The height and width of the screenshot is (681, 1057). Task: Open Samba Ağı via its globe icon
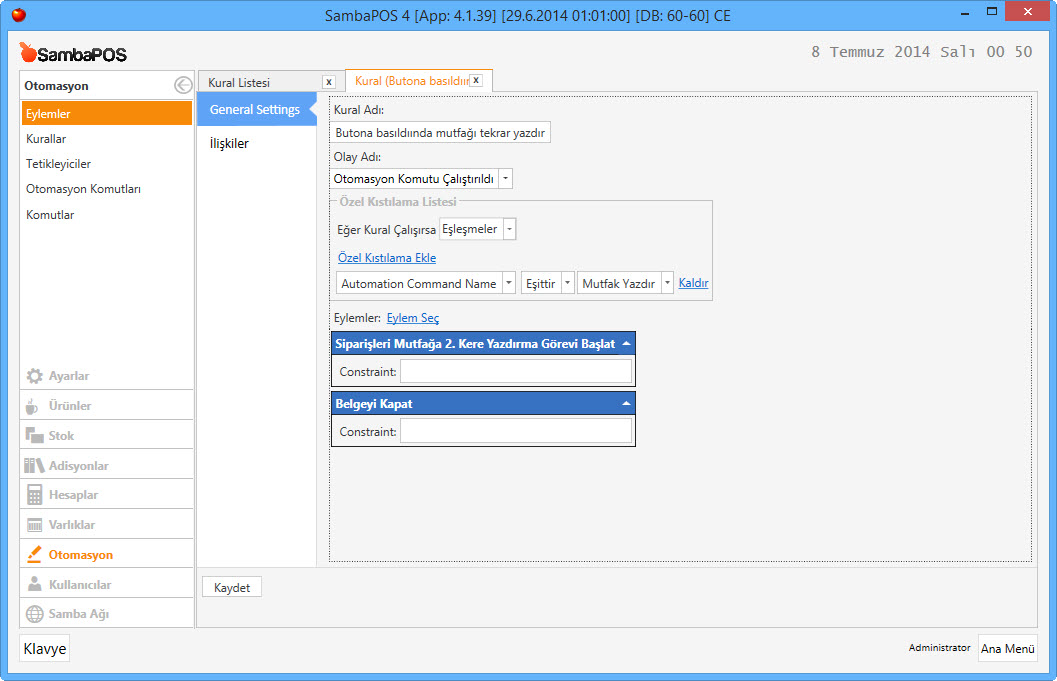click(34, 614)
